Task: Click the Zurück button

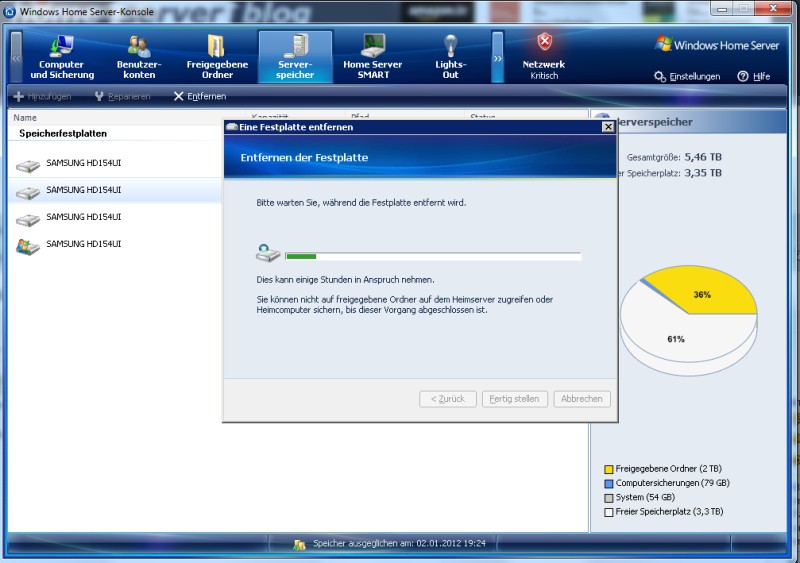Action: click(x=448, y=399)
